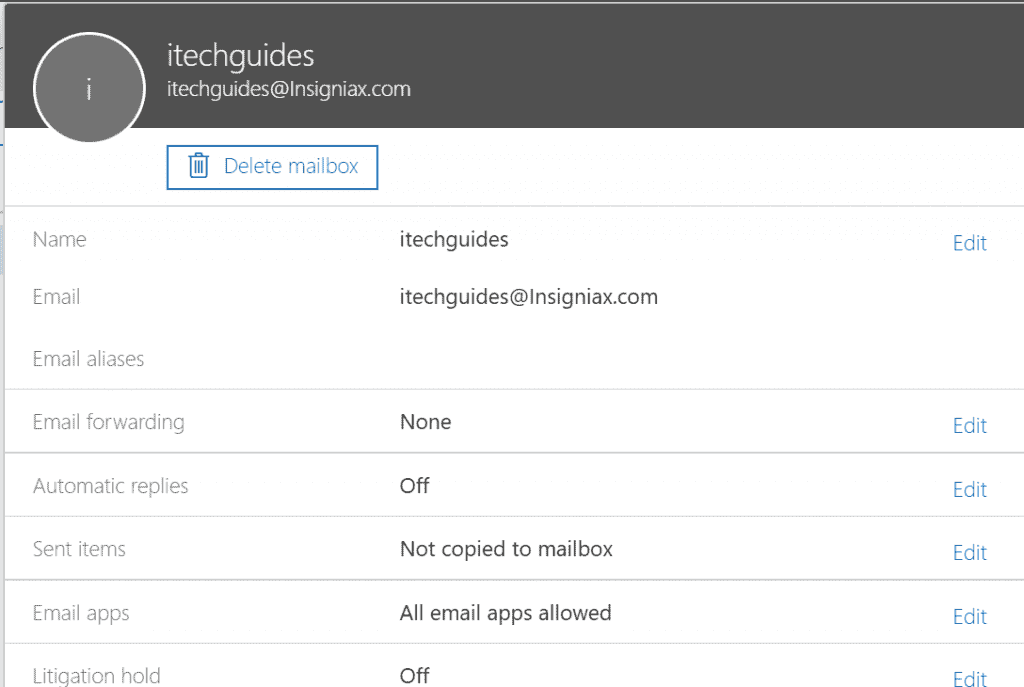Click the circular profile avatar with letter i
1024x687 pixels.
coord(89,88)
